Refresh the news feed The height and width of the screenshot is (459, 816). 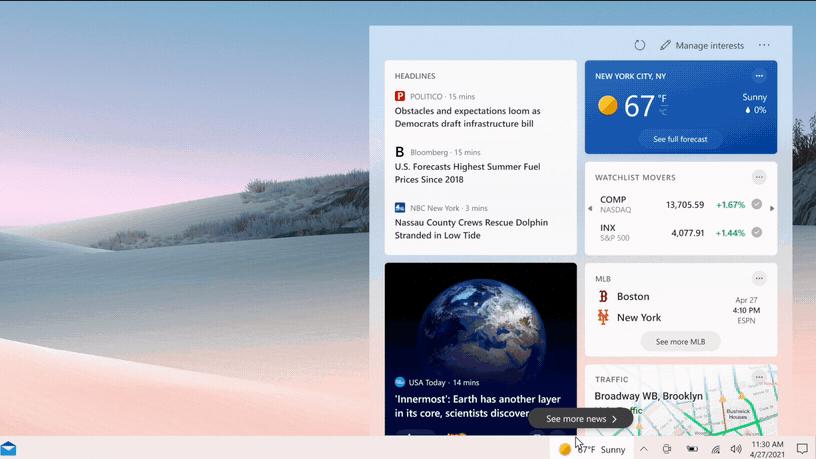click(x=640, y=45)
